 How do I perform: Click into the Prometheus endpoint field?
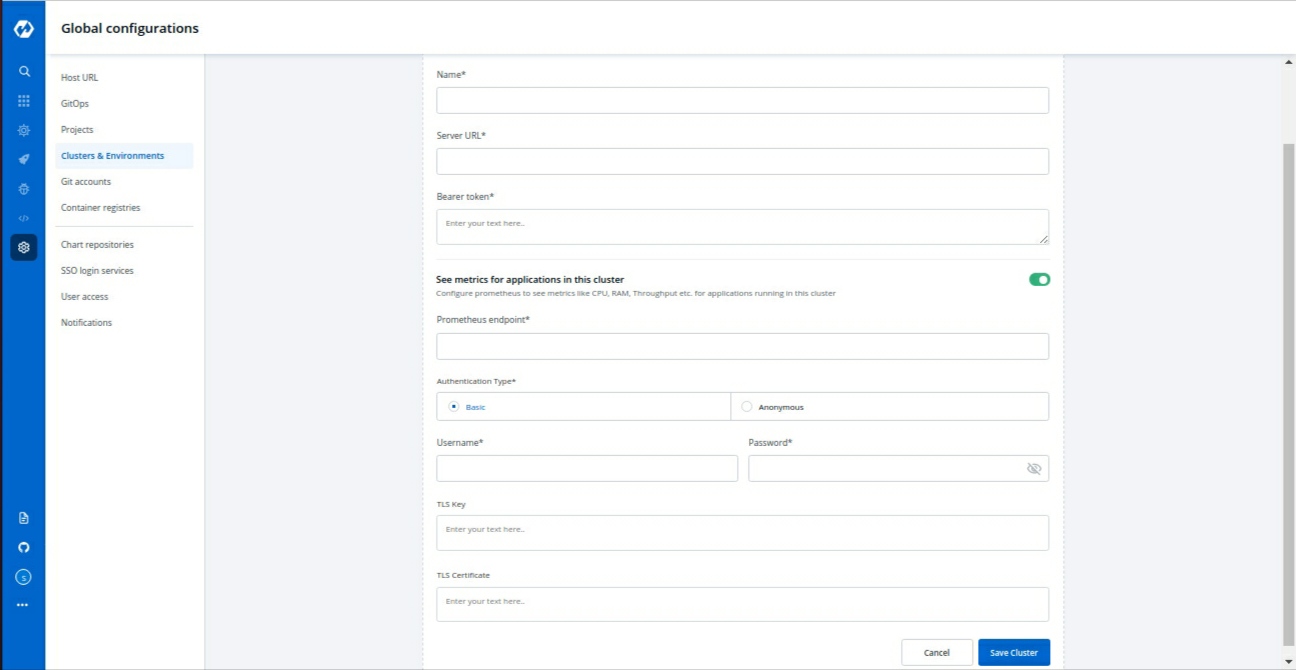[742, 346]
